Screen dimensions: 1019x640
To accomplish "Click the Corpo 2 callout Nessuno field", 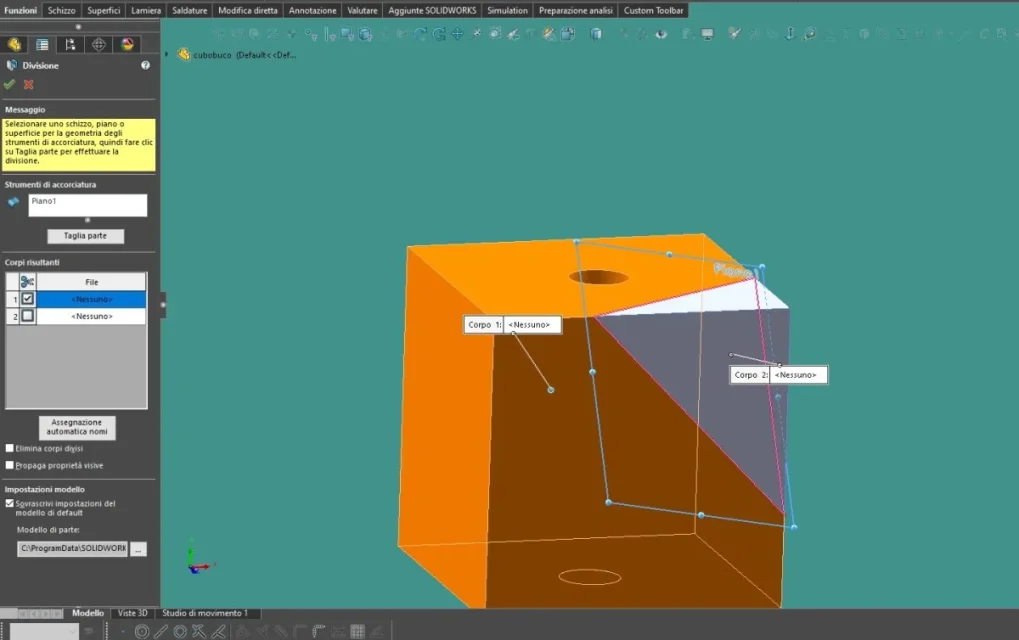I will (799, 375).
